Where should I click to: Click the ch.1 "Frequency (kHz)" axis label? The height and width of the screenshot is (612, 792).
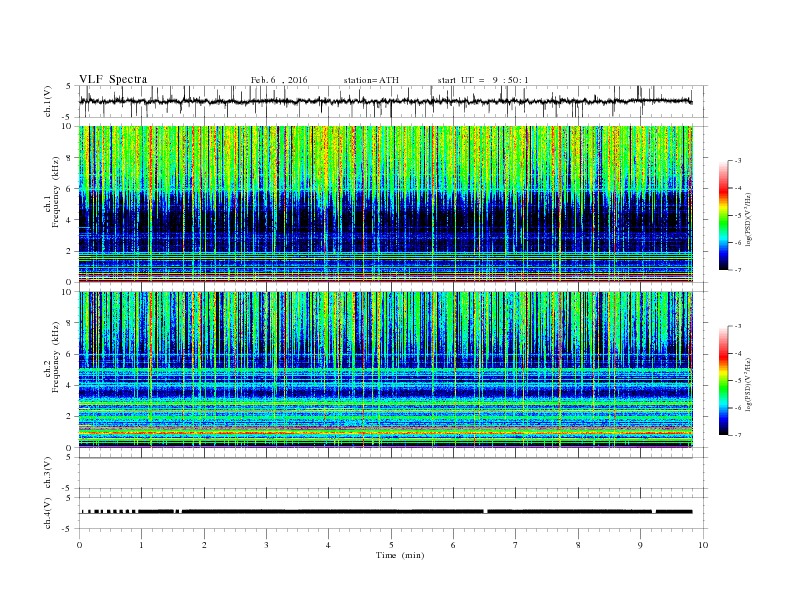(56, 192)
